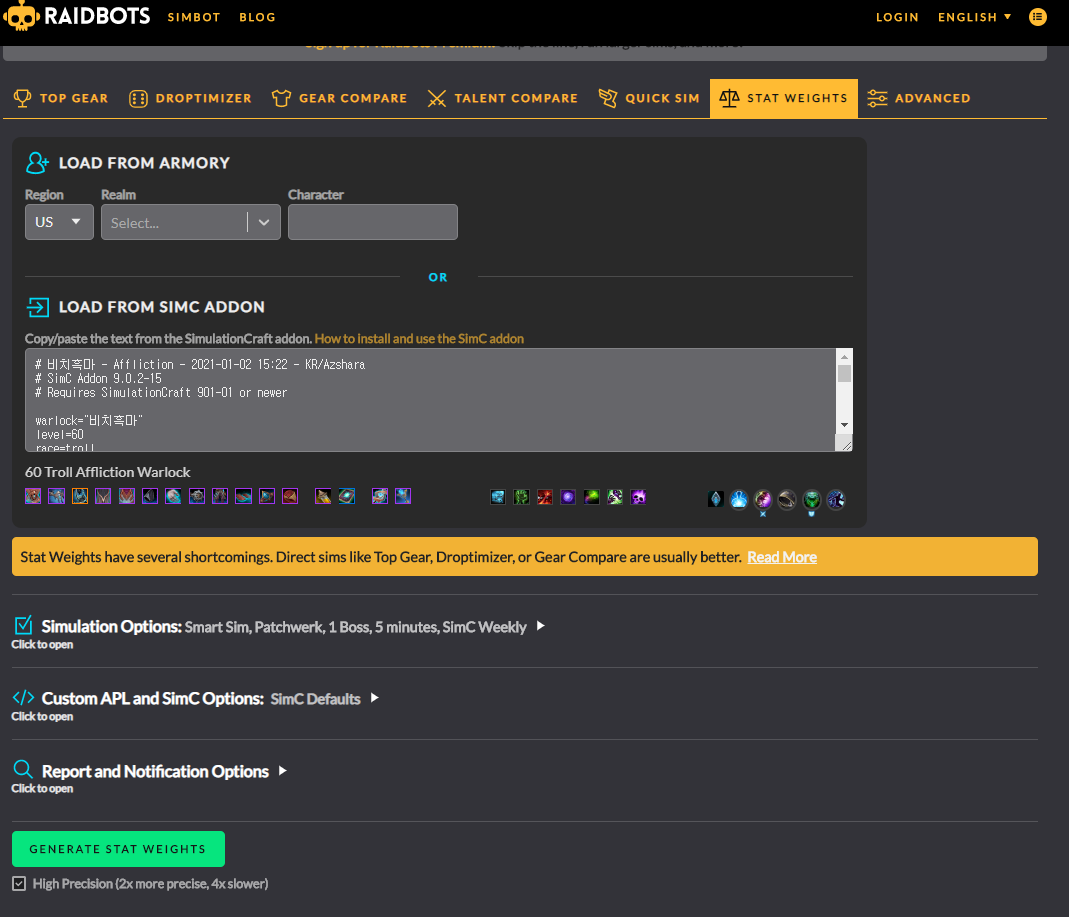Select the head slot gear icon
Image resolution: width=1069 pixels, height=917 pixels.
33,496
